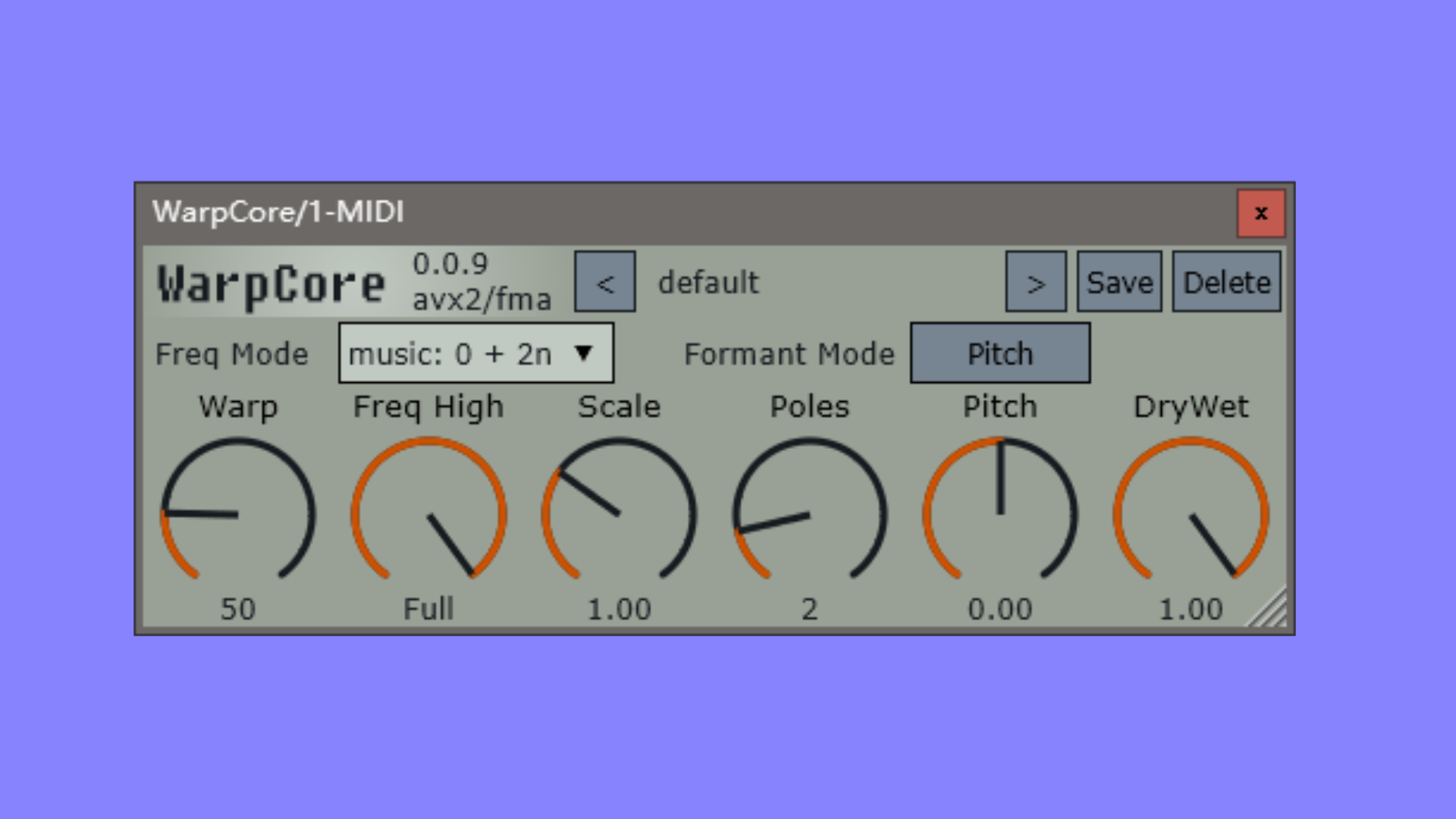Viewport: 1456px width, 819px height.
Task: Click the DryWet value 1.00 below the knob
Action: click(x=1191, y=609)
